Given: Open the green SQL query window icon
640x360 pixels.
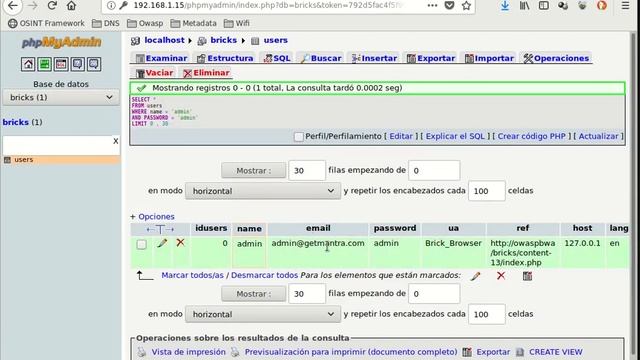Looking at the screenshot, I should pyautogui.click(x=44, y=64).
